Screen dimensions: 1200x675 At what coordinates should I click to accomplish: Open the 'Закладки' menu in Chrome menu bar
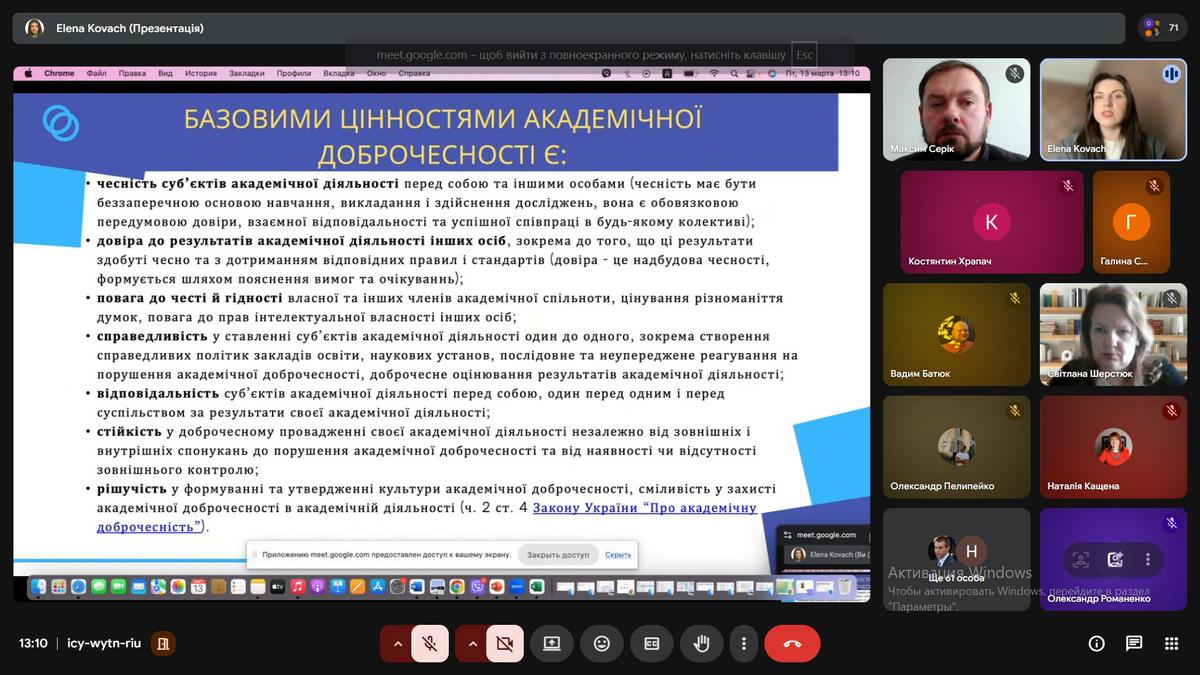[246, 73]
